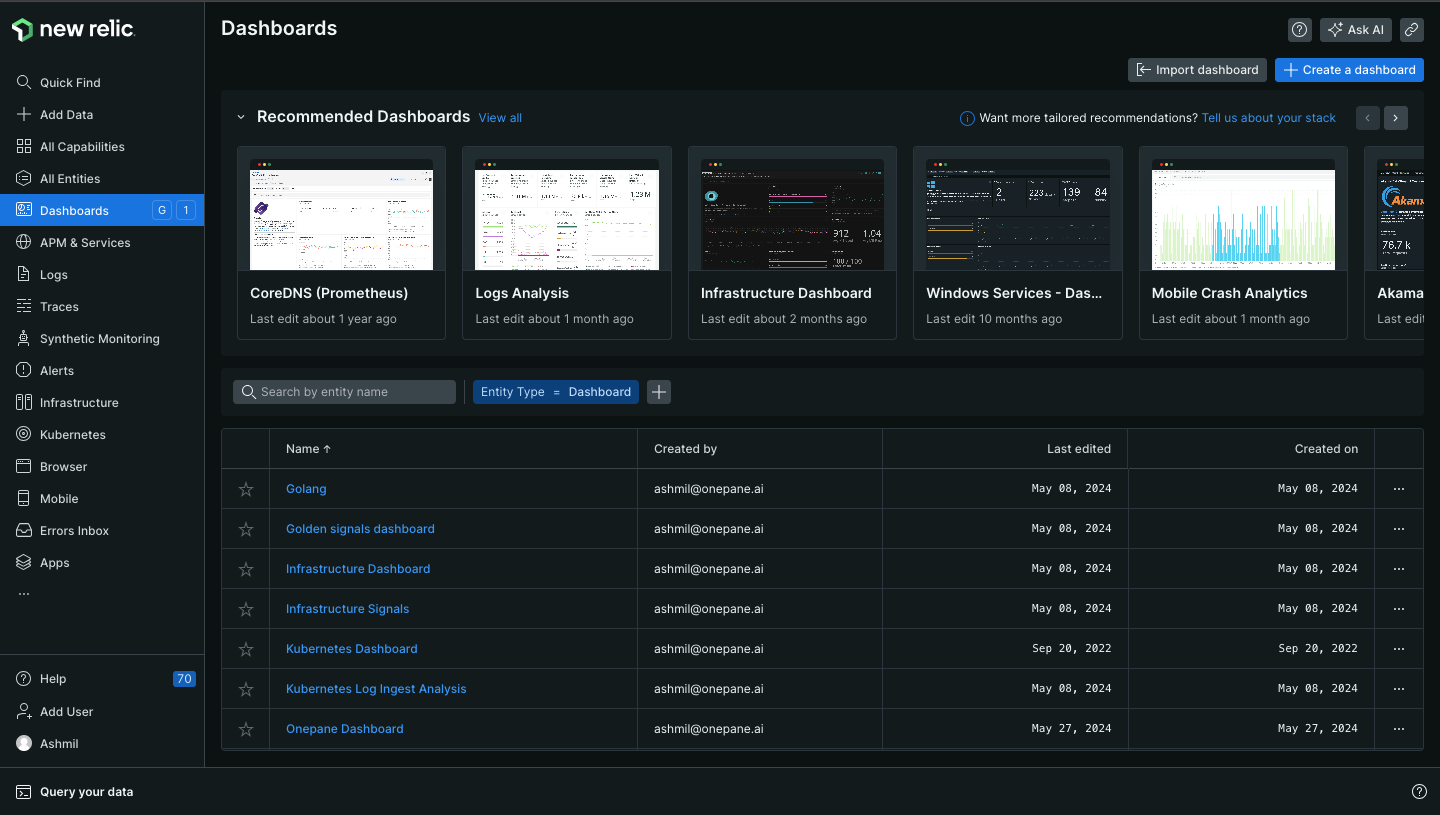Star the Infrastructure Dashboard row
1440x815 pixels.
pos(246,569)
